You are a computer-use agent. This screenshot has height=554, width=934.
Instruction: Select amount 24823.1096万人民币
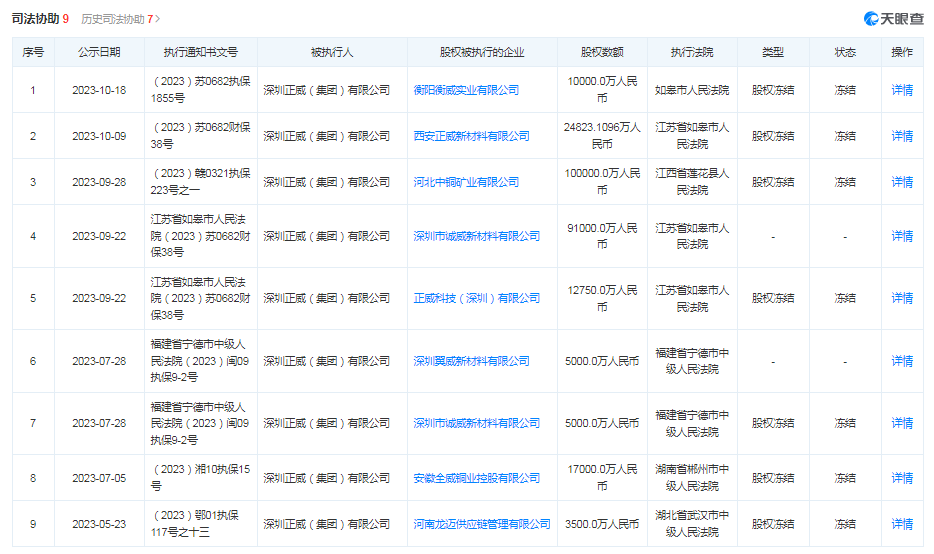tap(602, 136)
